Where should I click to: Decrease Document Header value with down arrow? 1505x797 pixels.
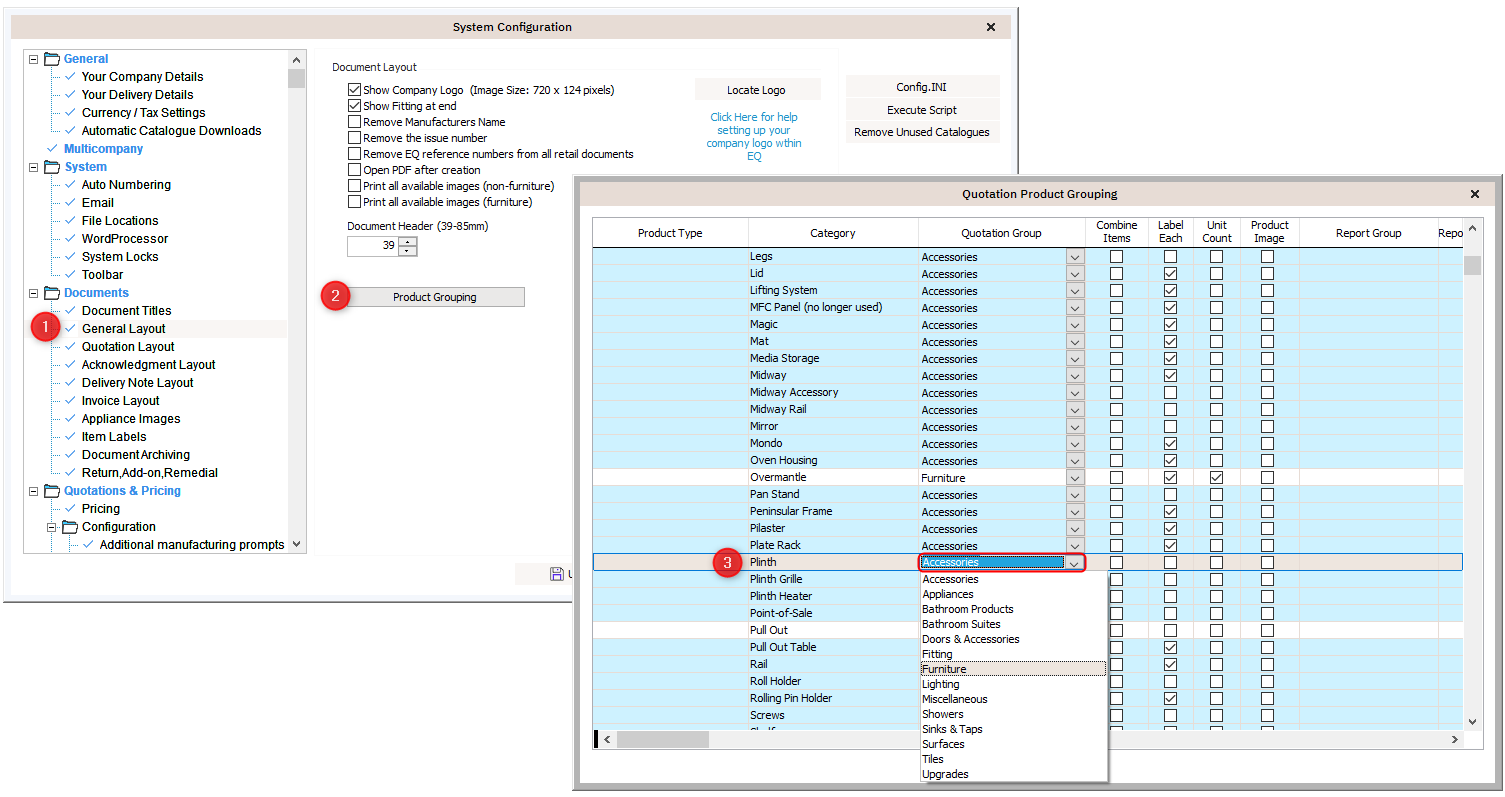pyautogui.click(x=407, y=251)
